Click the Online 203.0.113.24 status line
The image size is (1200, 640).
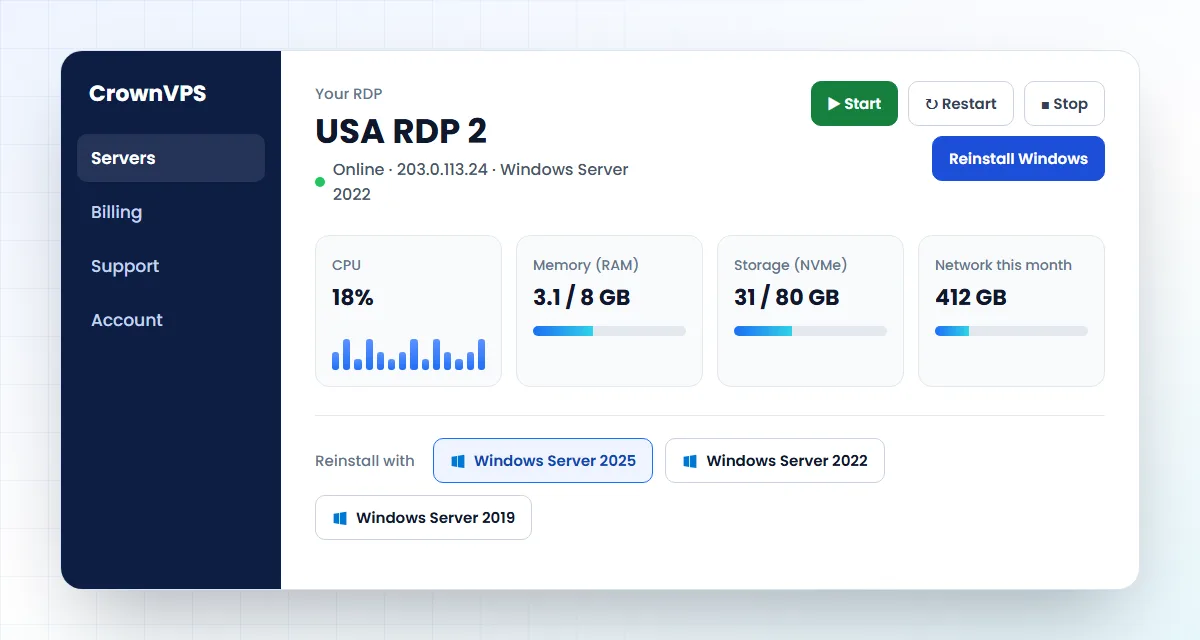(481, 182)
